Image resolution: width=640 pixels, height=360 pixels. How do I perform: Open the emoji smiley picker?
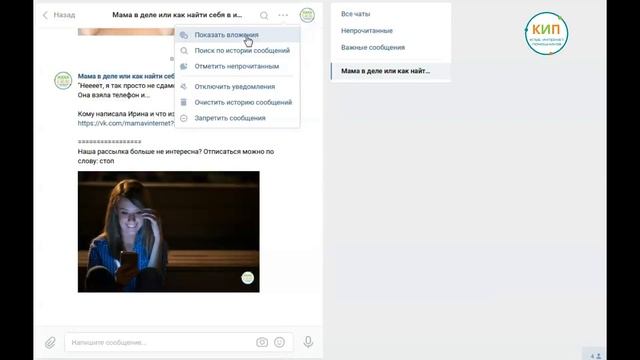point(280,342)
